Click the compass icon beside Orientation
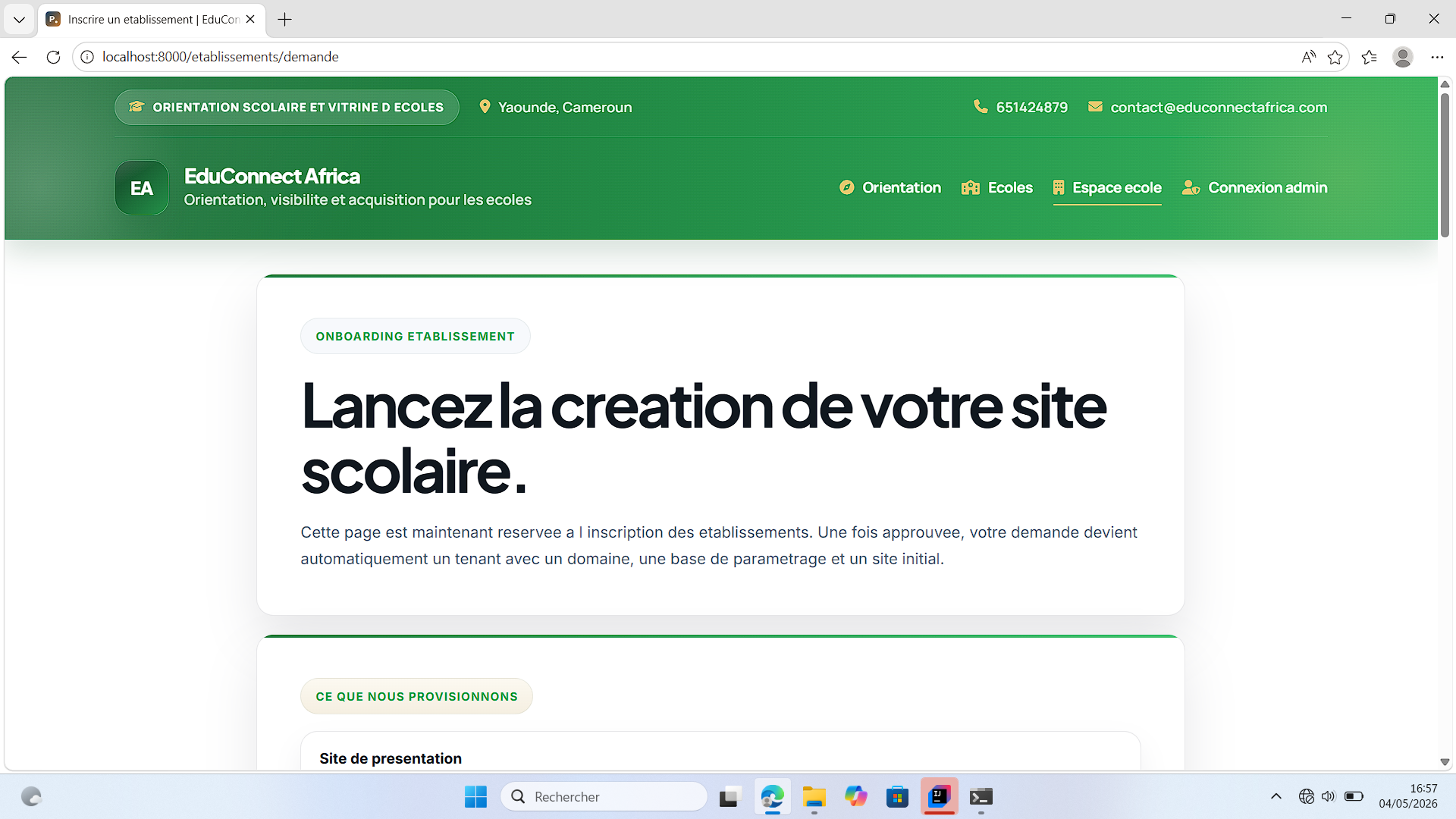1456x819 pixels. (847, 187)
